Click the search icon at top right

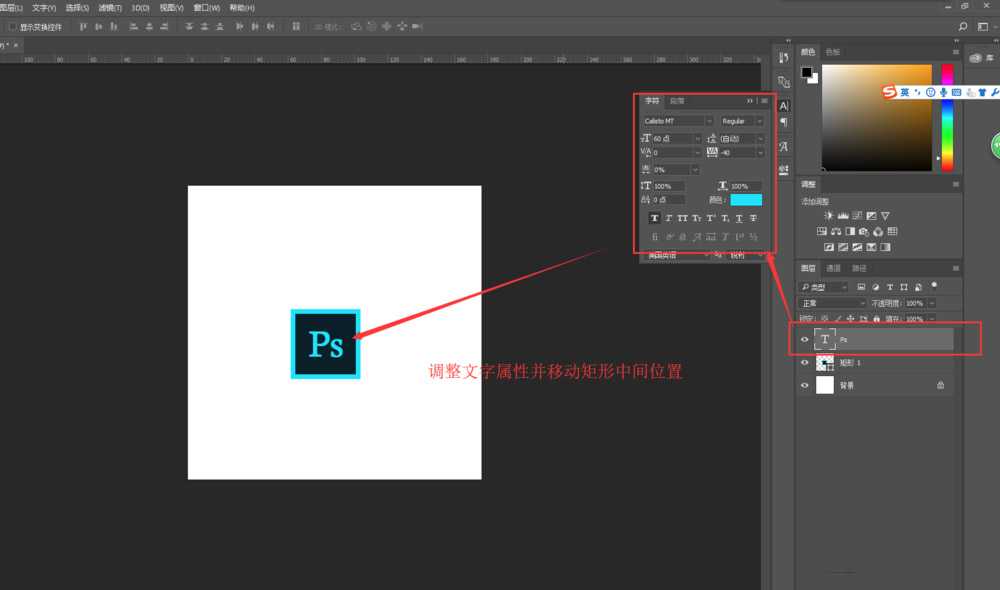963,27
